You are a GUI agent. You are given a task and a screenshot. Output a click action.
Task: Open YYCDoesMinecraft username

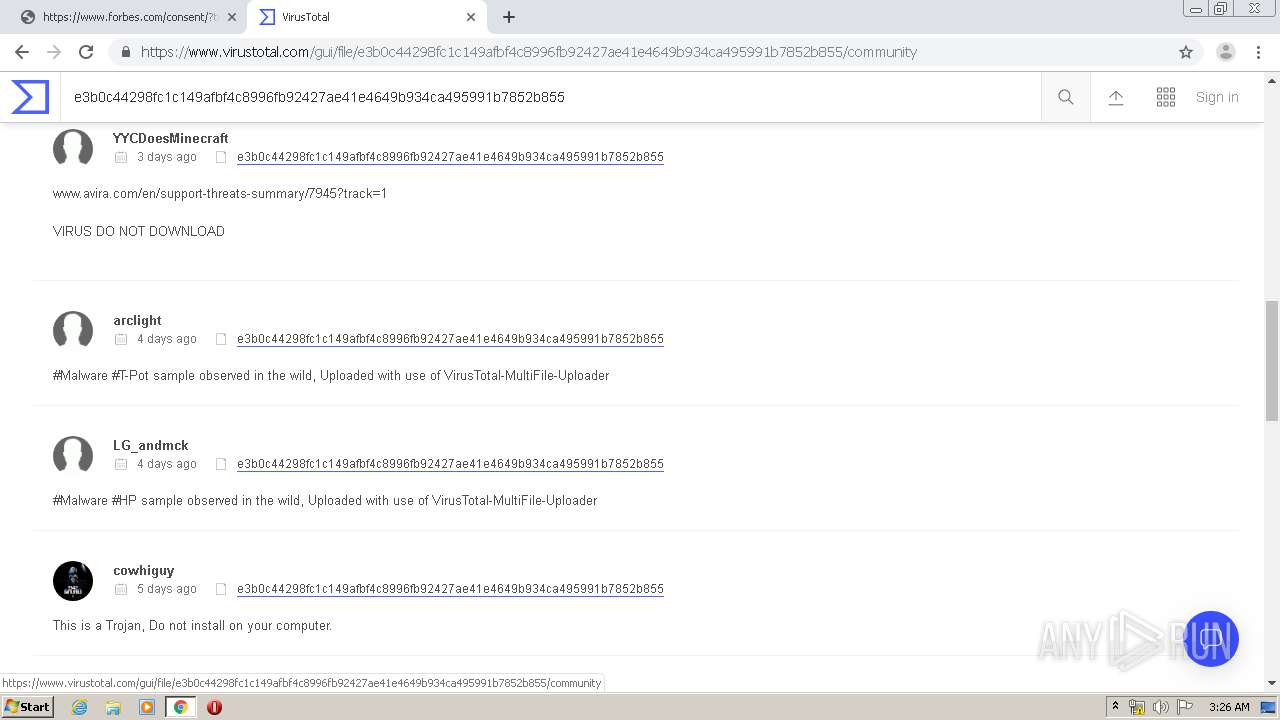click(x=171, y=138)
